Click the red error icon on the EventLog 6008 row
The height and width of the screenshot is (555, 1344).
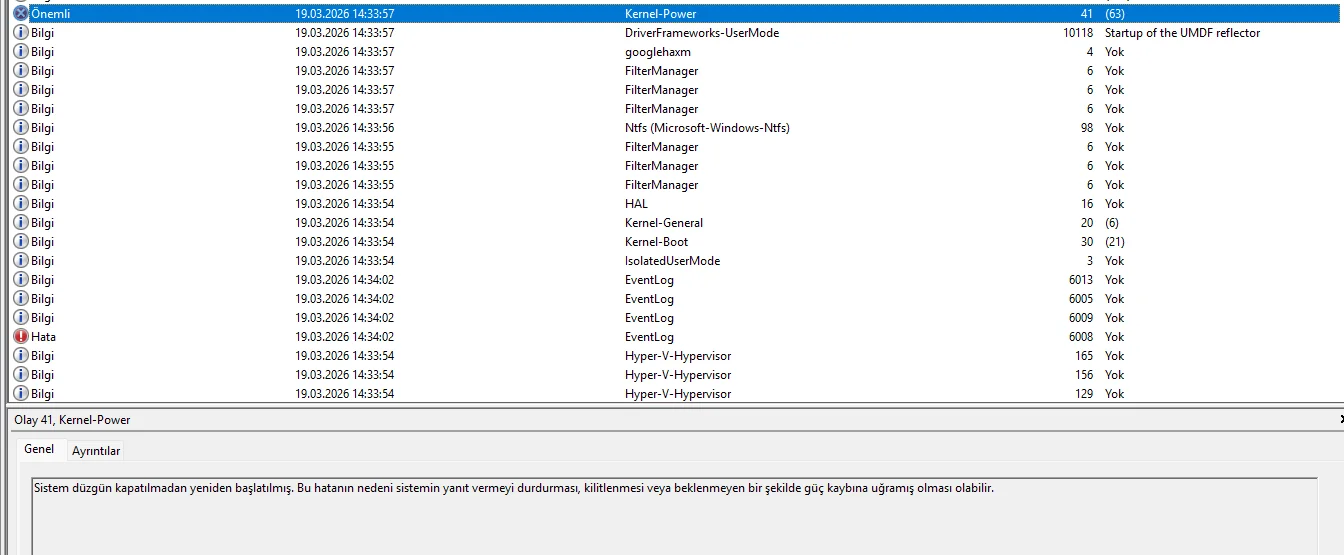(x=21, y=337)
